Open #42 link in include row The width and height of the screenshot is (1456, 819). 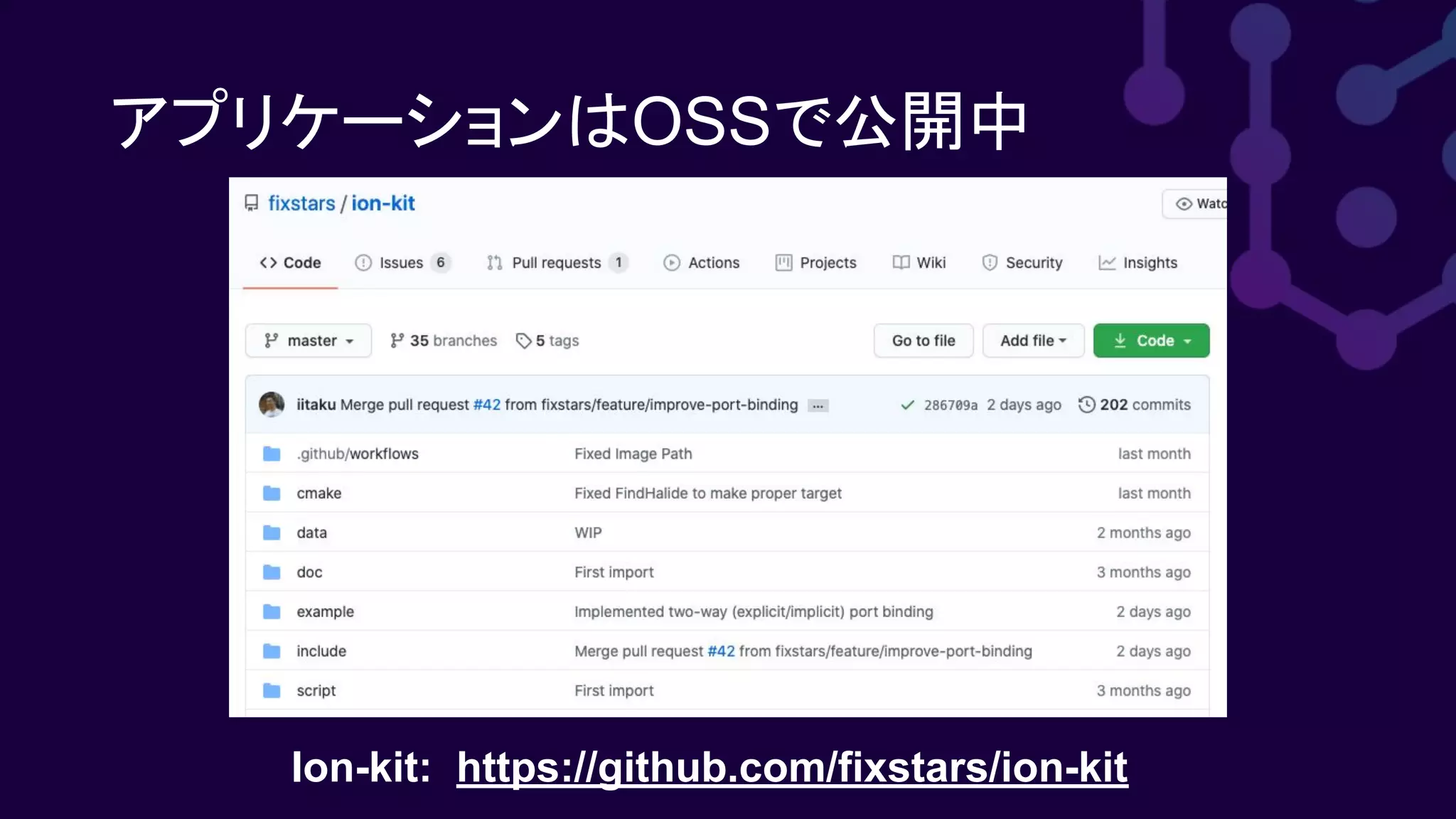(722, 651)
